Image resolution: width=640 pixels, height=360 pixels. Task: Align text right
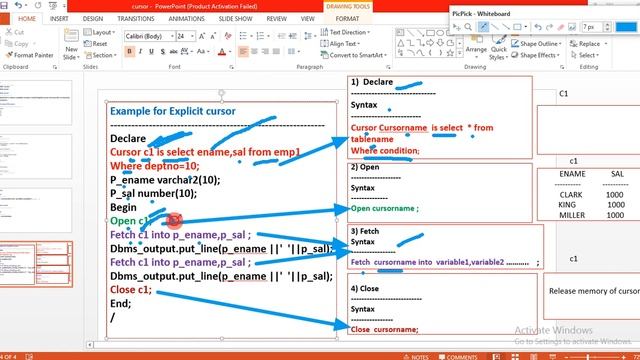[x=265, y=51]
